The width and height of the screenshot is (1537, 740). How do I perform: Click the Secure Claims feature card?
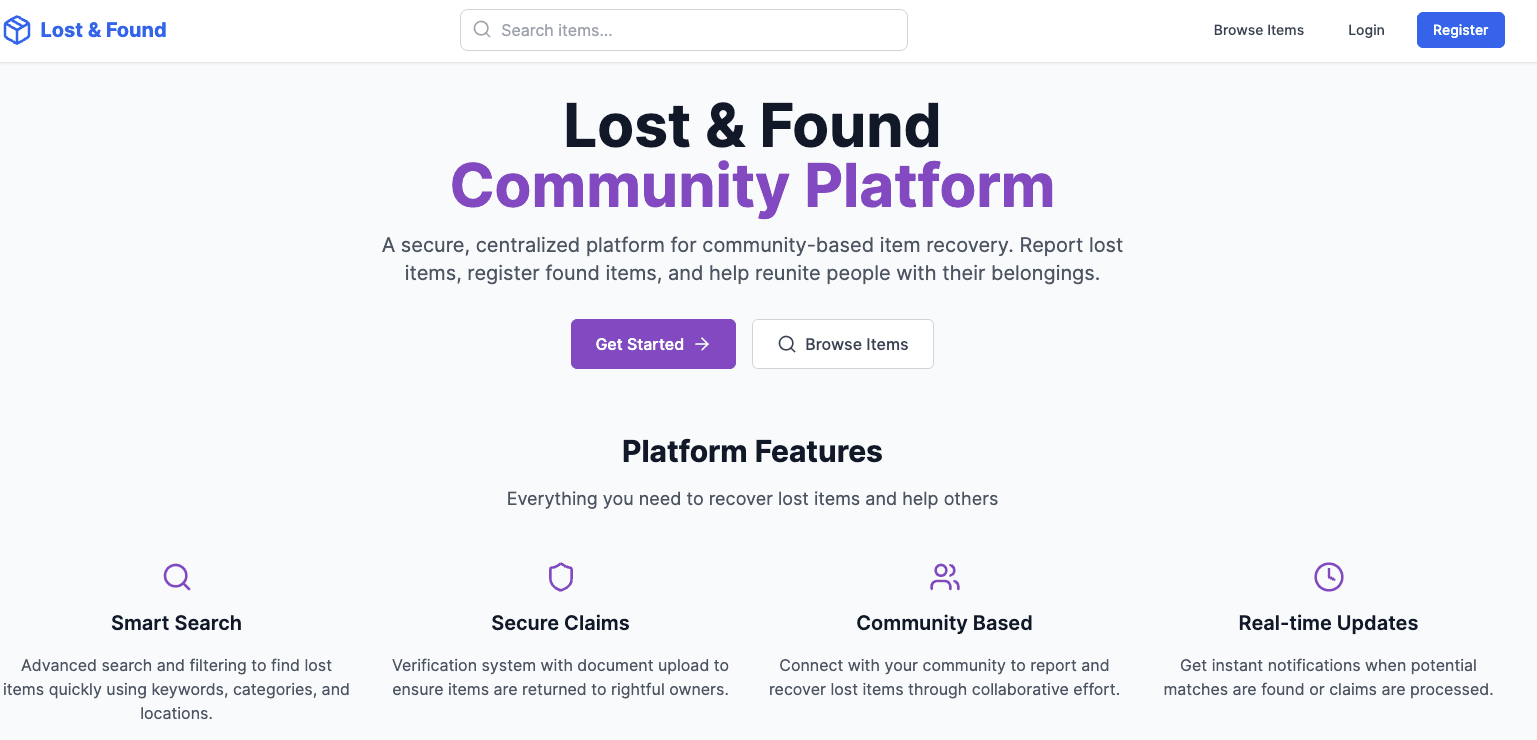point(560,645)
